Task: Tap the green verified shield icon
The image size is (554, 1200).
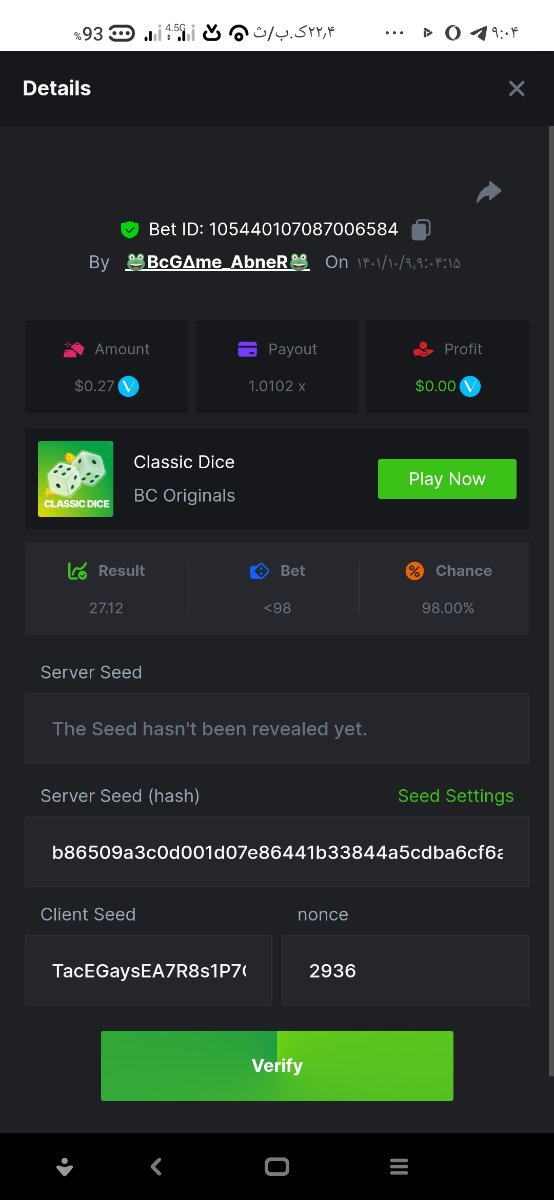Action: coord(129,230)
